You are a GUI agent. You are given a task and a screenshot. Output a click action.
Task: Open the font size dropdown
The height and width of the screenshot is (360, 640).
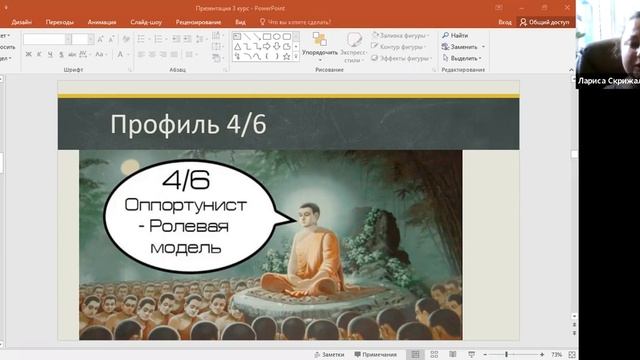coord(91,39)
